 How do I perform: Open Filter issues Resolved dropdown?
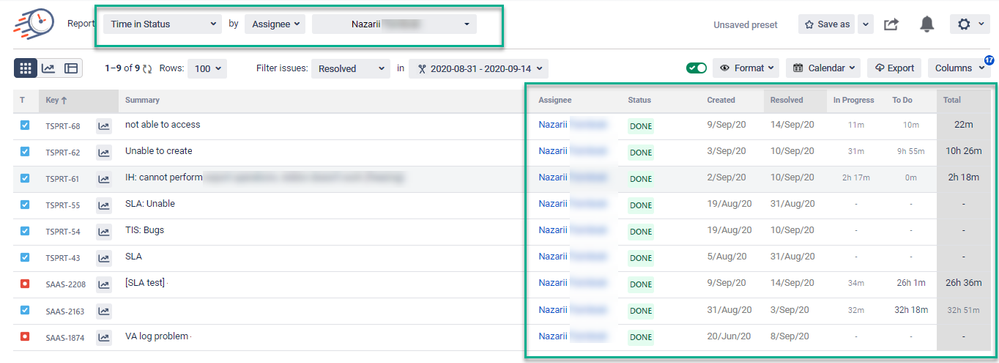350,68
